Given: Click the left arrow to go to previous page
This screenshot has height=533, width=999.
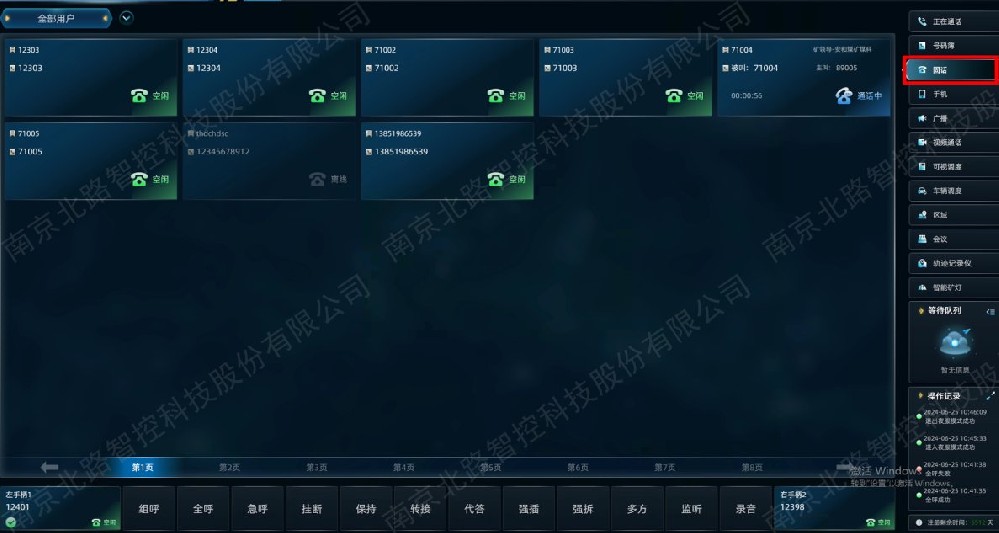Looking at the screenshot, I should coord(50,467).
